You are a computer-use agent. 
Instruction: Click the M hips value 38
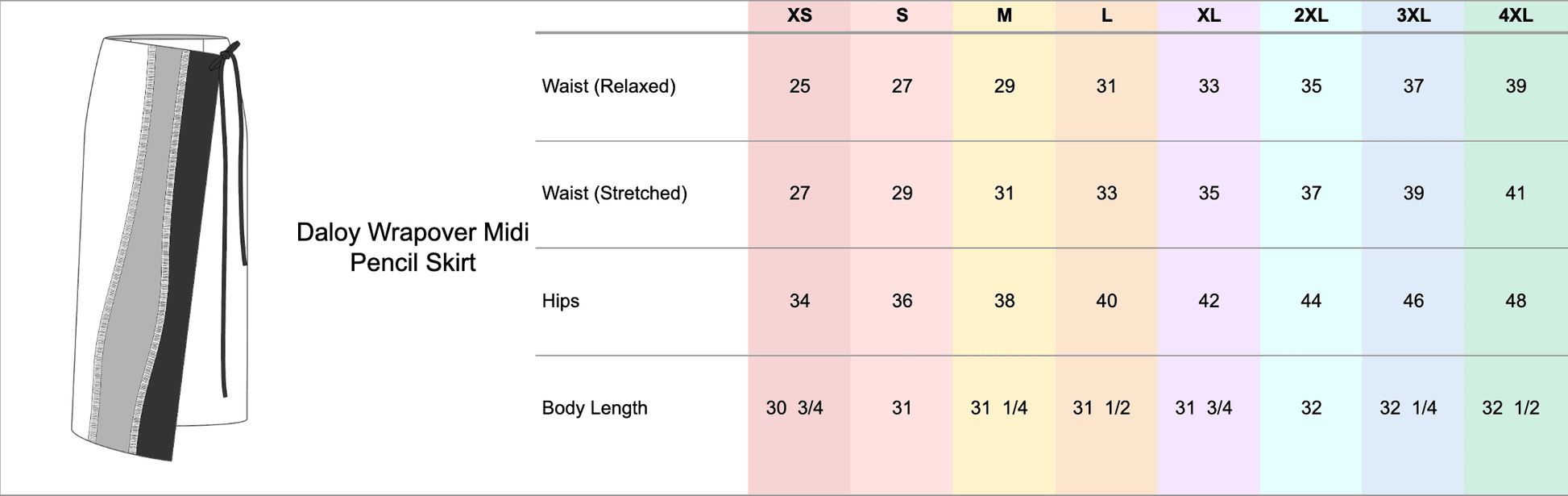coord(1004,301)
